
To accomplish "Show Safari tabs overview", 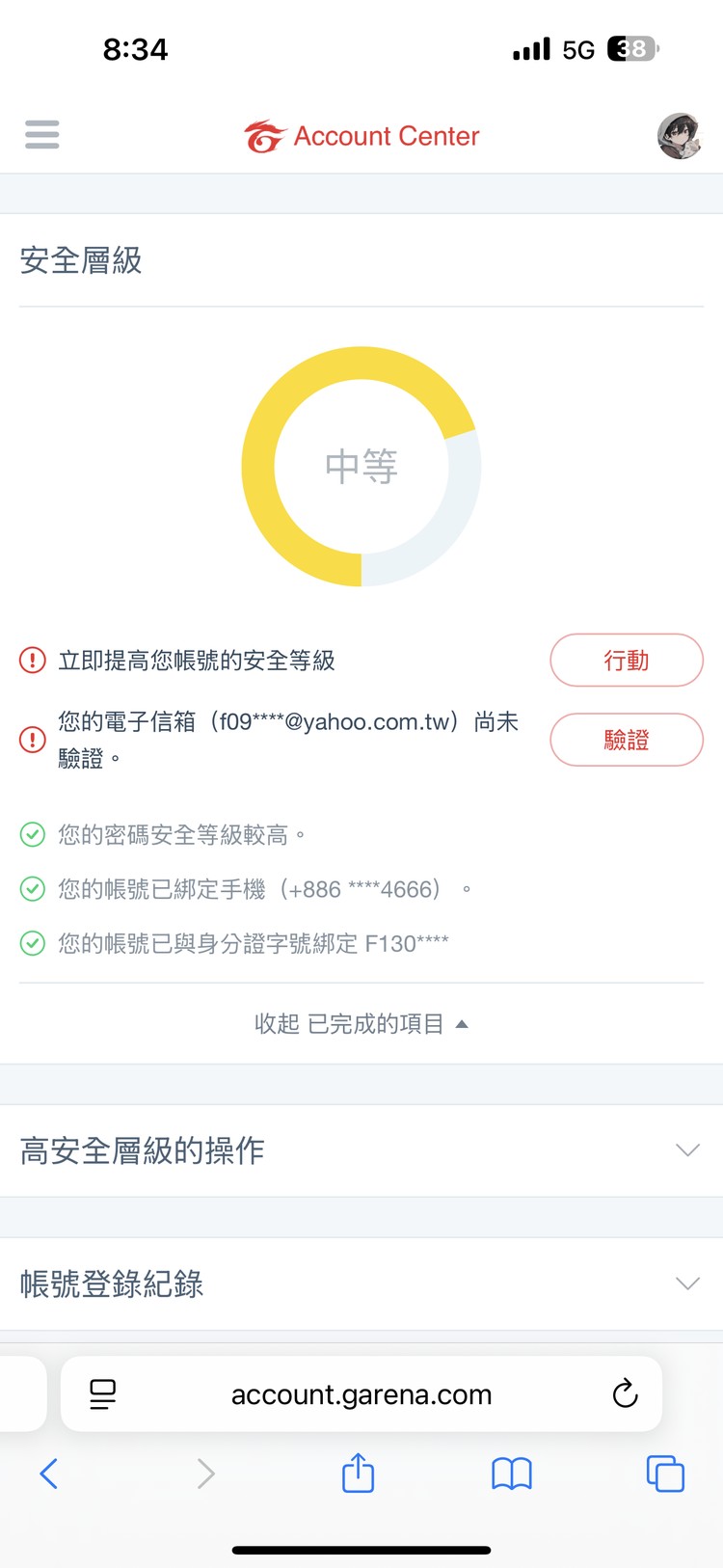I will pos(665,1473).
